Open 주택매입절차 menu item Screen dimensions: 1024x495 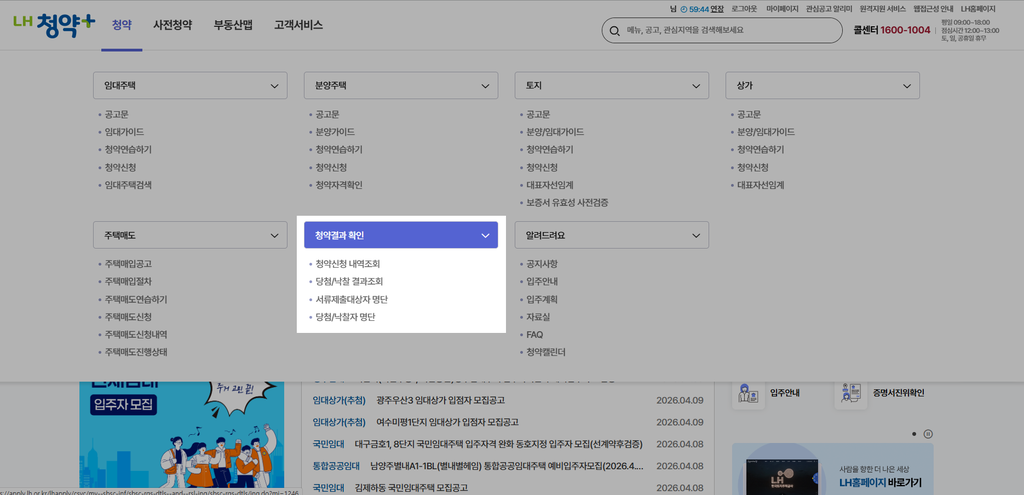click(x=128, y=282)
